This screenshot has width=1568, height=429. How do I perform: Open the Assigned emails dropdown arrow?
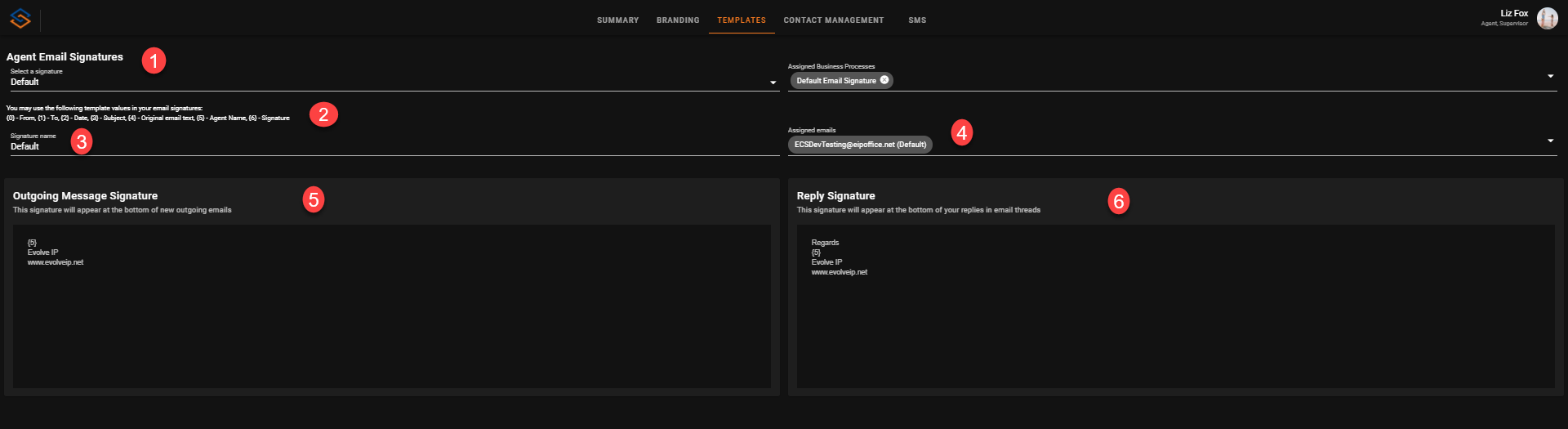click(x=1550, y=141)
